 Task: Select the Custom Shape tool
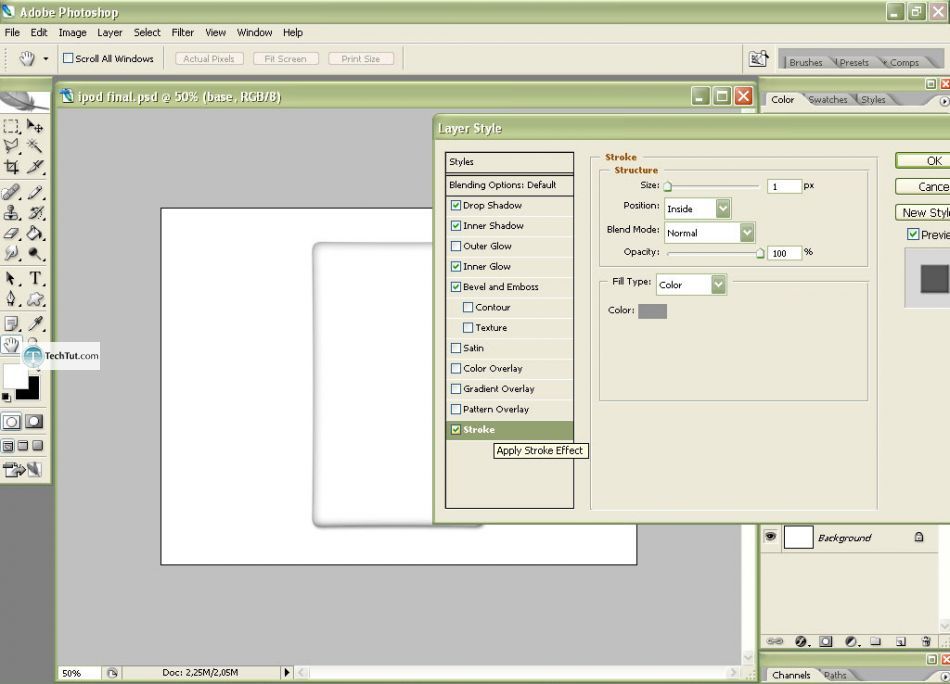[x=35, y=299]
